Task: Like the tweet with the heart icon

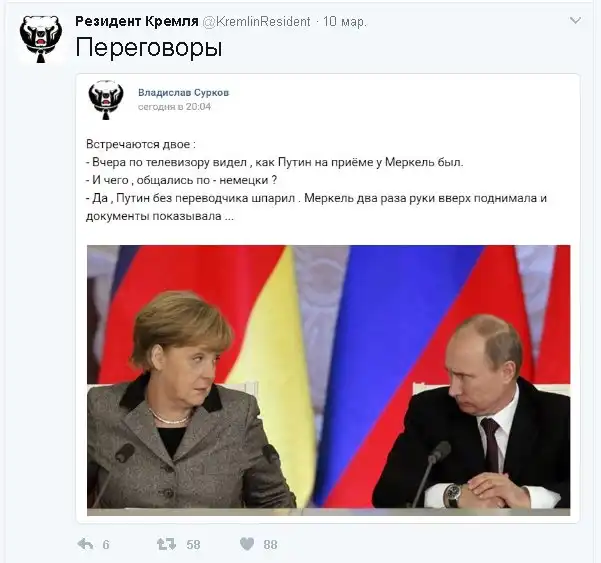Action: [247, 544]
